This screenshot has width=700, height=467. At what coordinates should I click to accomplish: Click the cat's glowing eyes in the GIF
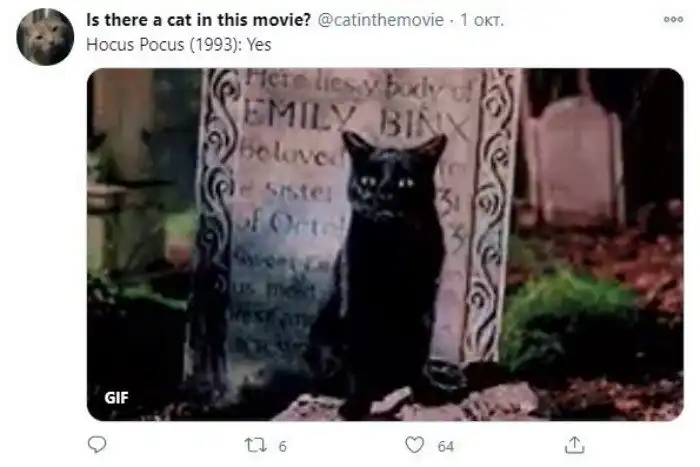(x=387, y=182)
